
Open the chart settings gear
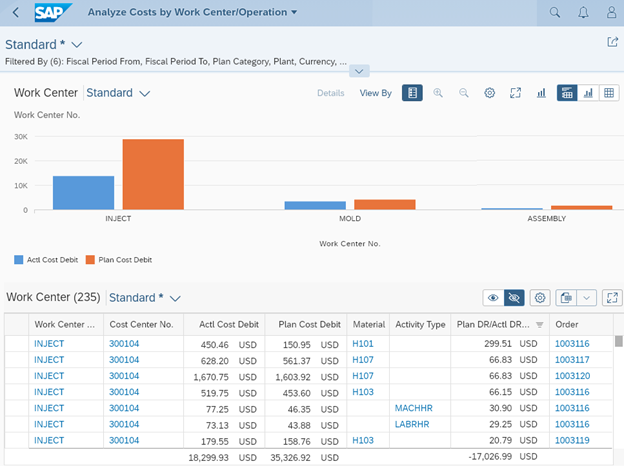click(x=490, y=93)
